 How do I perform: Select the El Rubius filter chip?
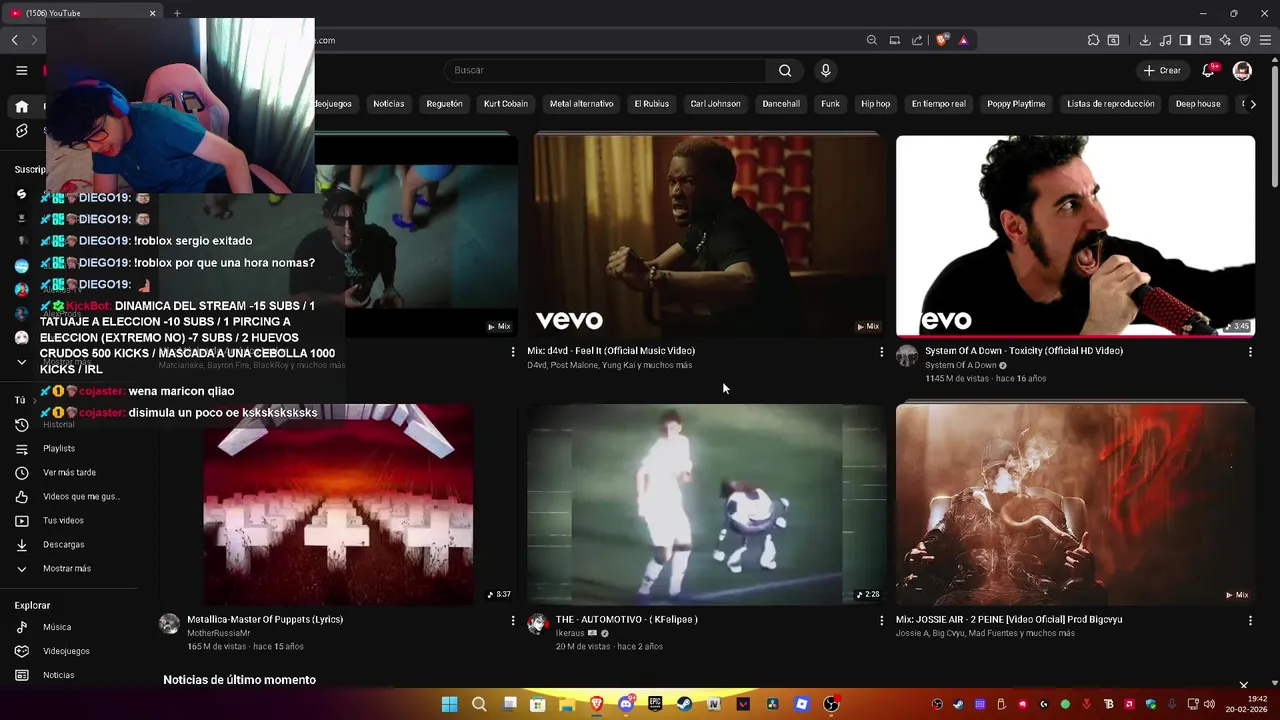coord(651,104)
